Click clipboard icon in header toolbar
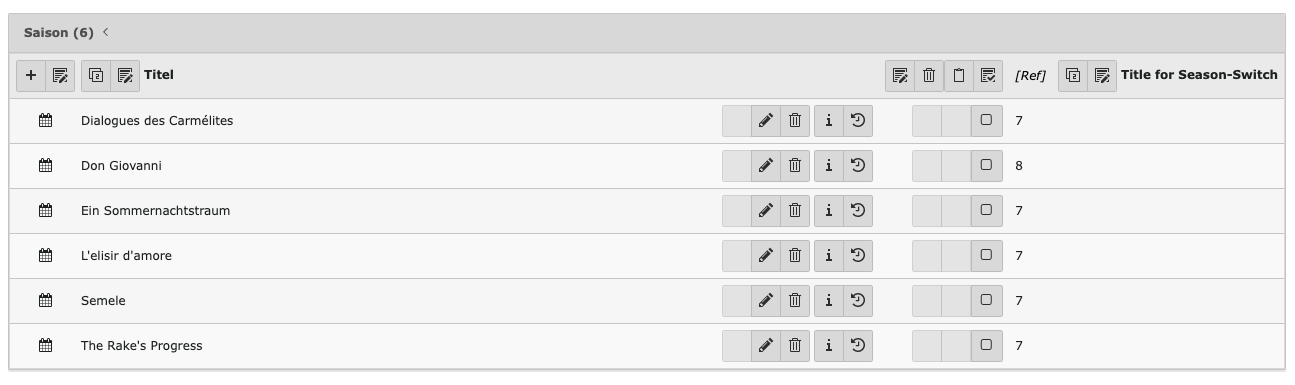The height and width of the screenshot is (385, 1295). 958,75
